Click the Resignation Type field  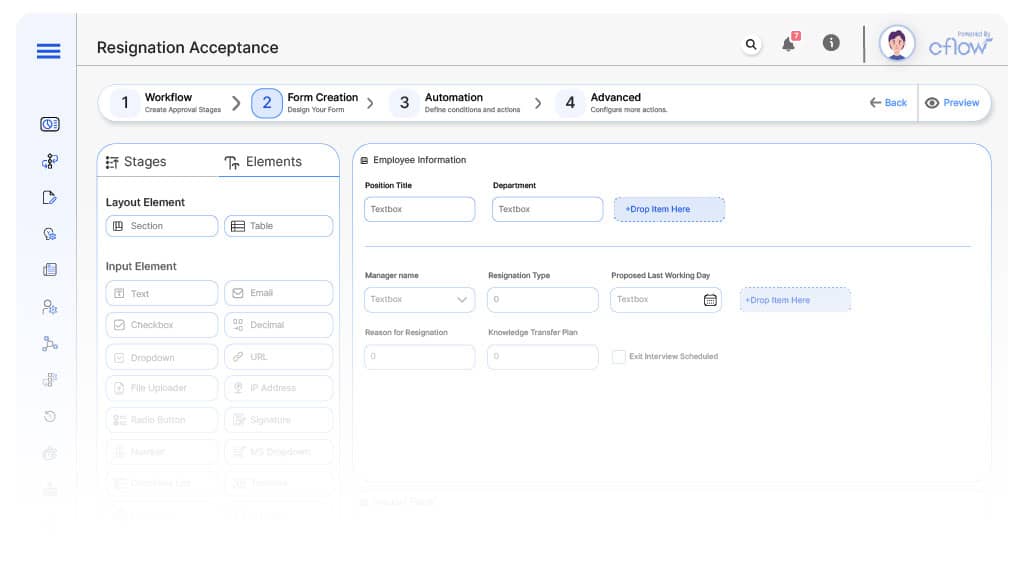(x=543, y=299)
